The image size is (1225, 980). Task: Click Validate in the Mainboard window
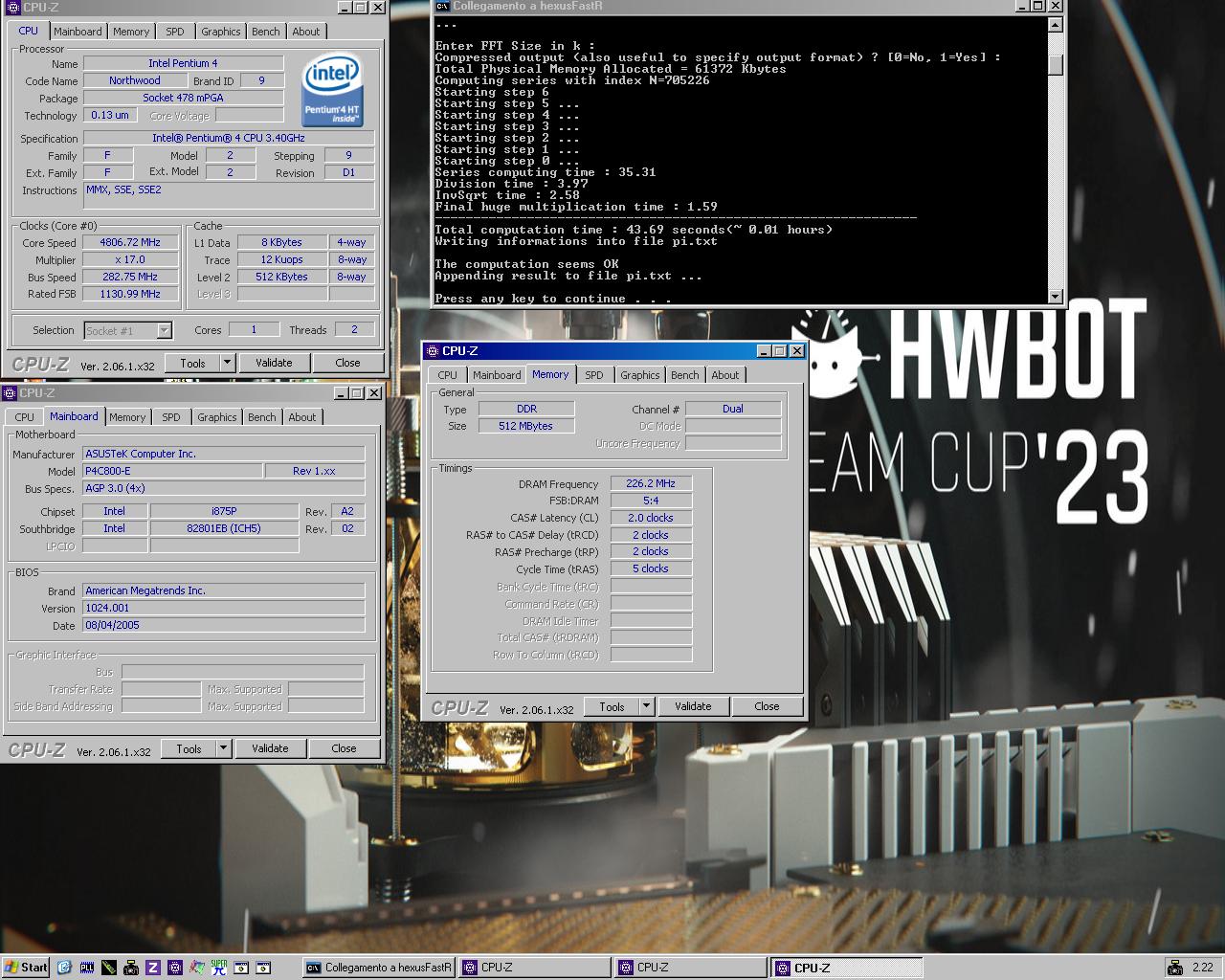point(270,748)
